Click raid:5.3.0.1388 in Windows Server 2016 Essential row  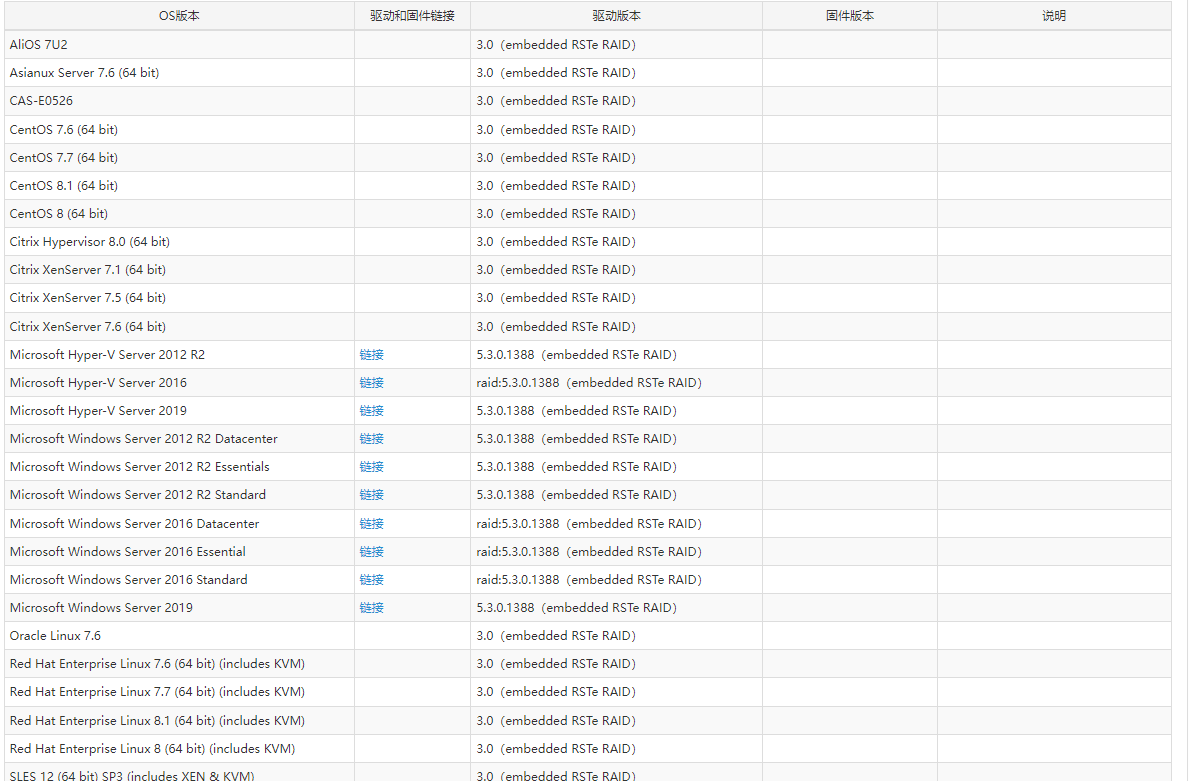point(518,552)
